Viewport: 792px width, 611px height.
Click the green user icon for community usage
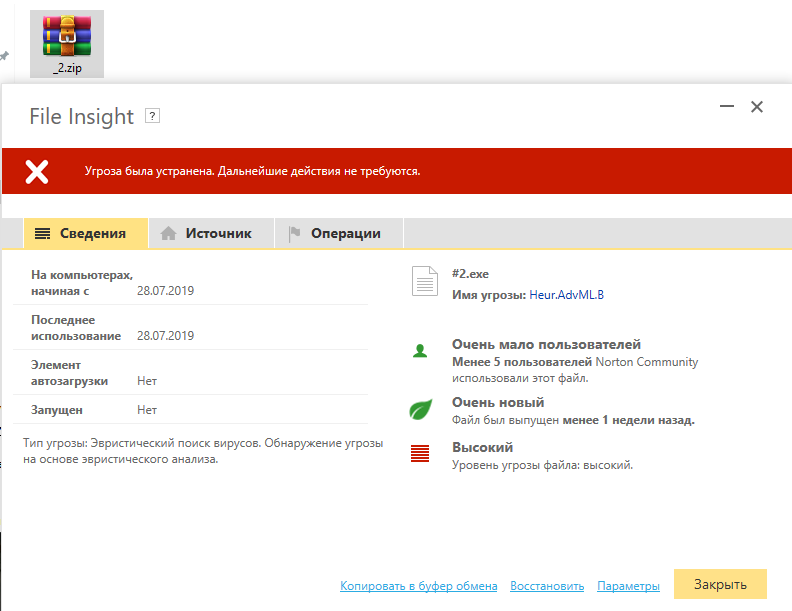pyautogui.click(x=420, y=351)
